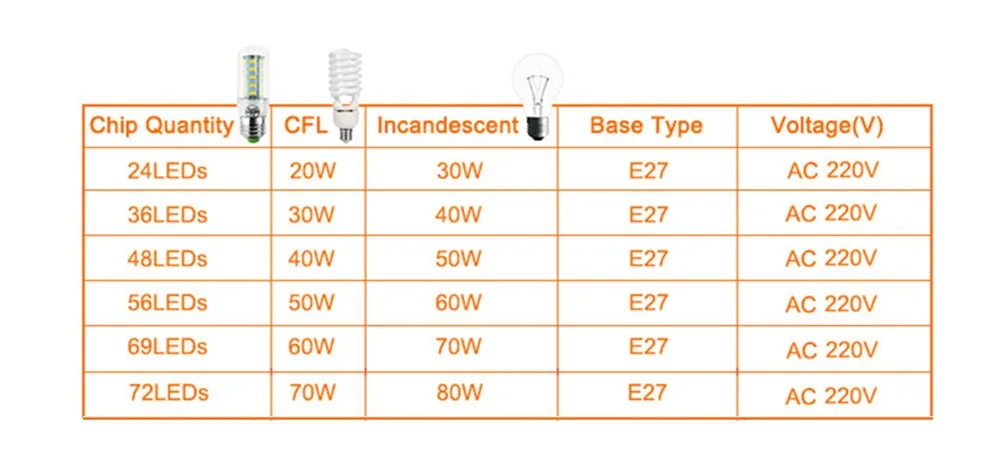Click the 69LEDs cell
Image resolution: width=1000 pixels, height=463 pixels.
pos(168,346)
